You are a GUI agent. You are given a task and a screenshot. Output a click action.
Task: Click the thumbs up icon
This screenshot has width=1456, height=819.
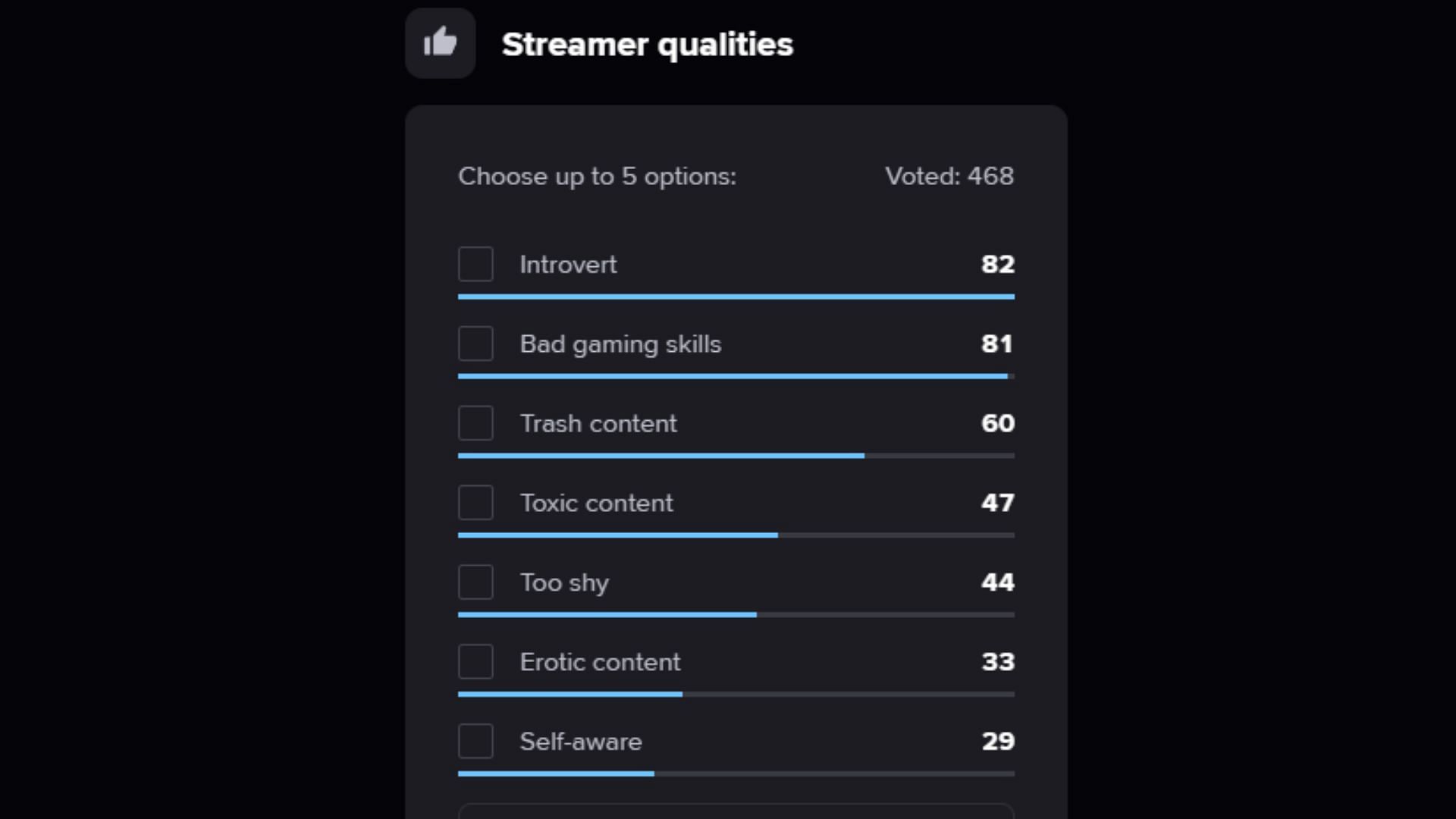(440, 42)
